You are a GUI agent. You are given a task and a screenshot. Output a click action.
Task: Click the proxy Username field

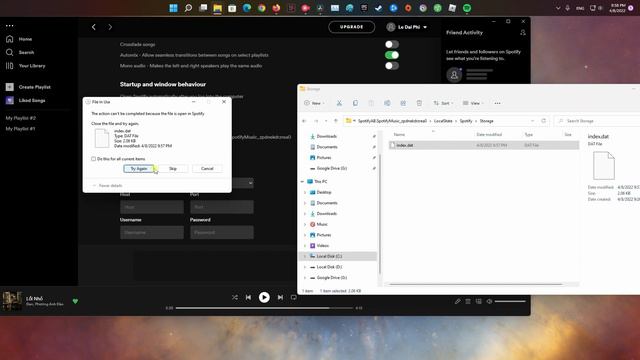tap(152, 232)
